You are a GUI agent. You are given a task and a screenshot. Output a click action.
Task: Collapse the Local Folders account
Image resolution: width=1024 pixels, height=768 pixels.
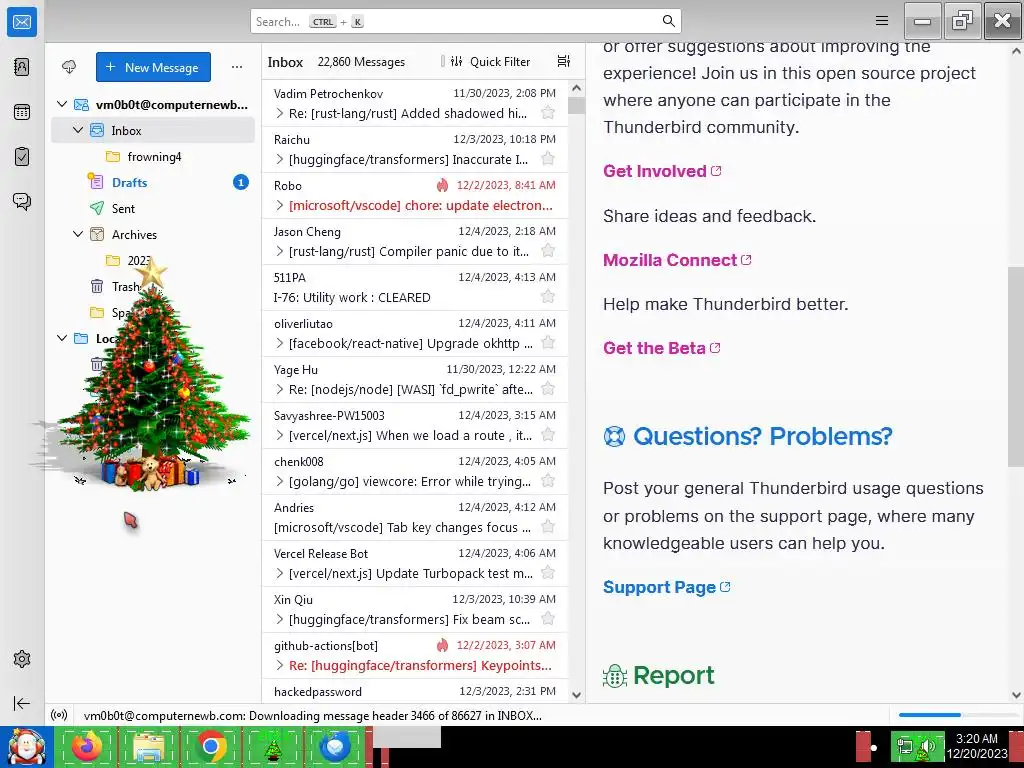pos(62,338)
